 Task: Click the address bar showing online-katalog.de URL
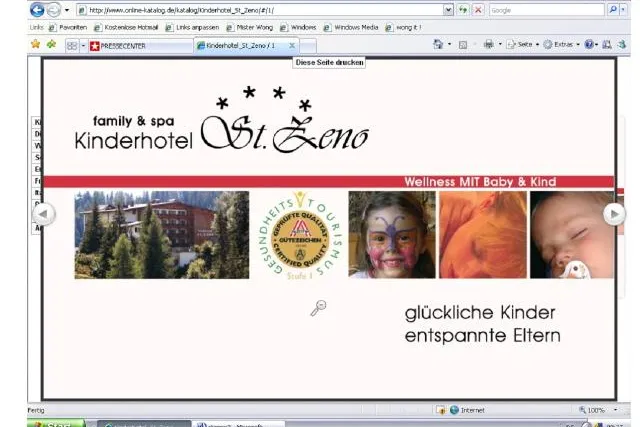point(260,10)
